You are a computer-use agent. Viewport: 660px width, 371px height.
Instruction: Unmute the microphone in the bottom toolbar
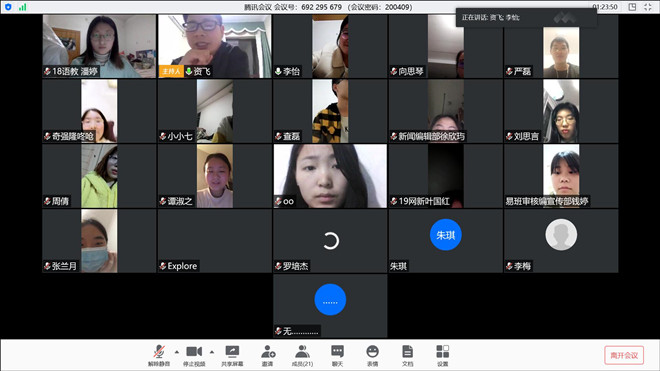click(159, 355)
